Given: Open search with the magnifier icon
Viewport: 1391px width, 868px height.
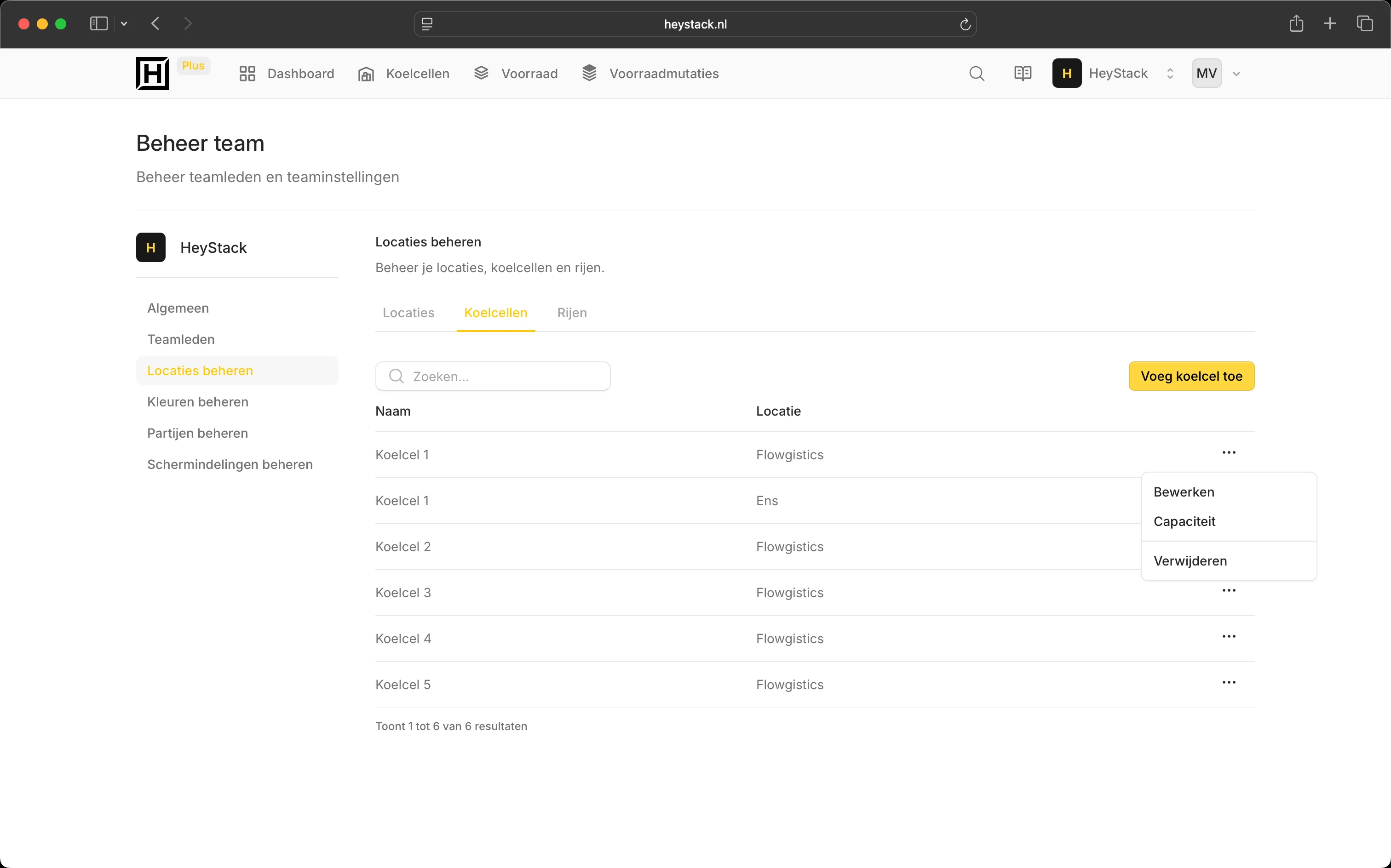Looking at the screenshot, I should (977, 74).
